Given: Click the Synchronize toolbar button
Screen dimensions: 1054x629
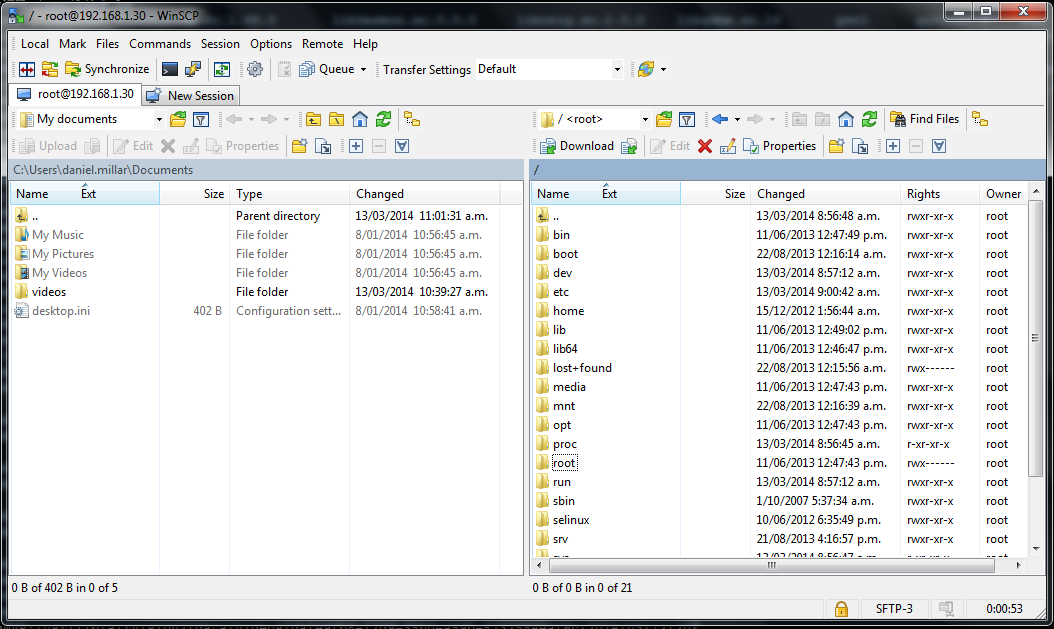Looking at the screenshot, I should 108,69.
